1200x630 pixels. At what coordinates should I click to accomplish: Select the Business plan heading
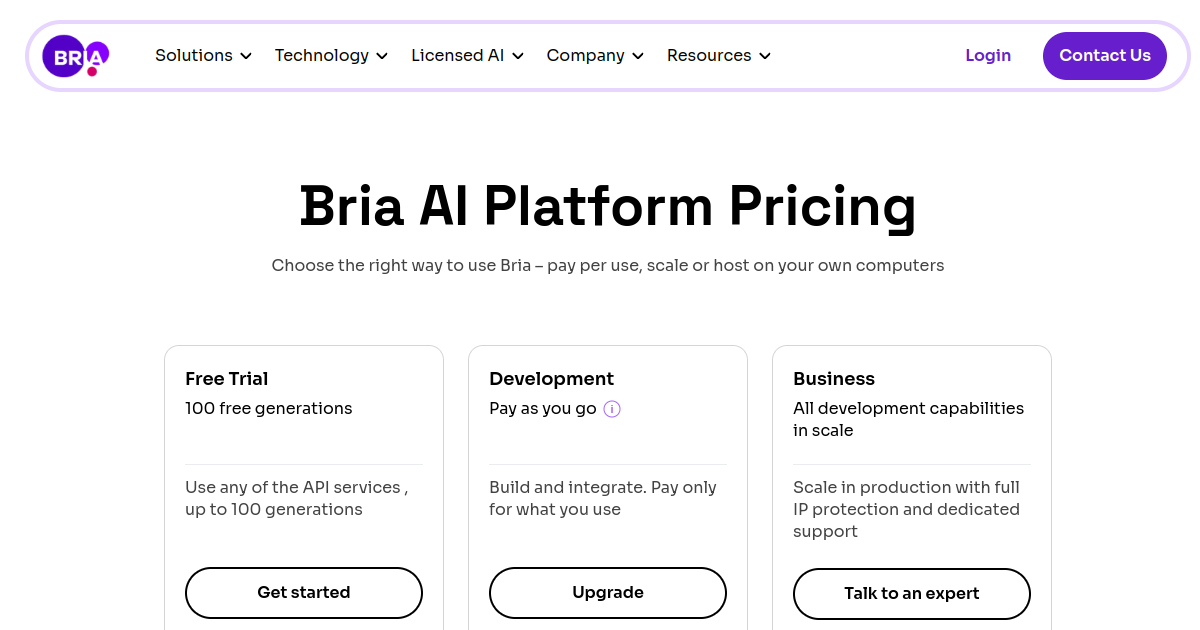pyautogui.click(x=834, y=379)
